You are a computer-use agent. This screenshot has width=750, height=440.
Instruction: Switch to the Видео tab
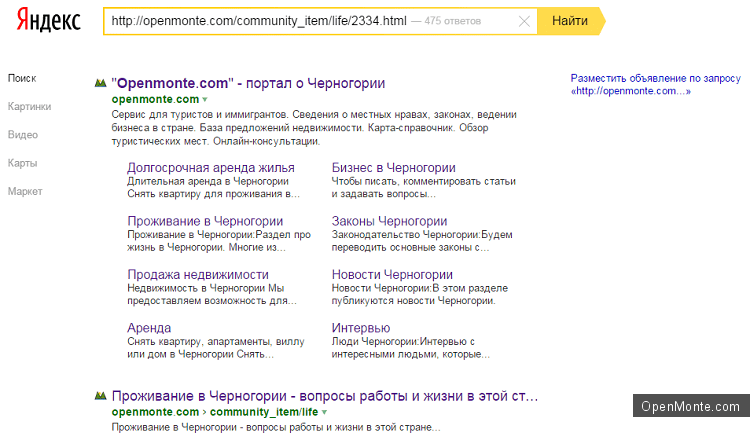(22, 135)
